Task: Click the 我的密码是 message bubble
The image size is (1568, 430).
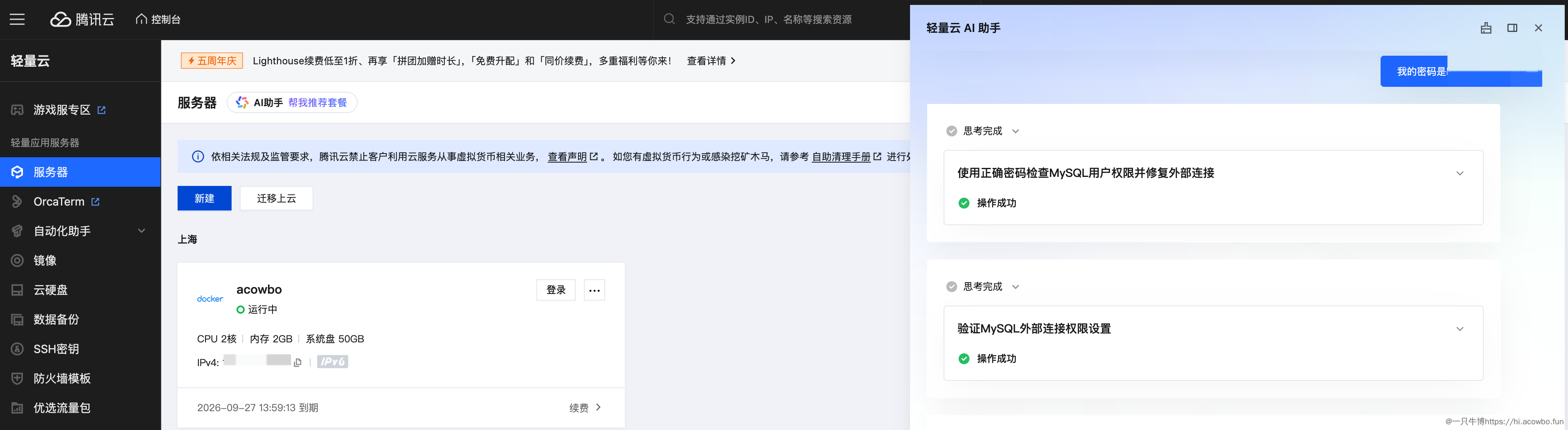Action: 1461,71
